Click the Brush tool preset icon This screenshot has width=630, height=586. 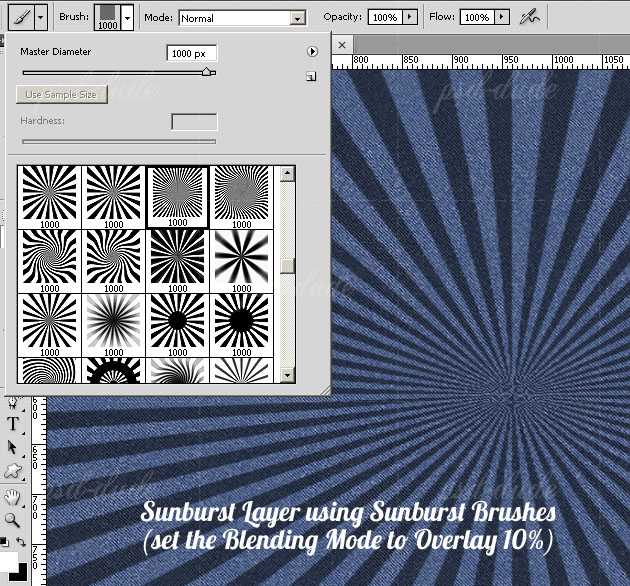21,17
